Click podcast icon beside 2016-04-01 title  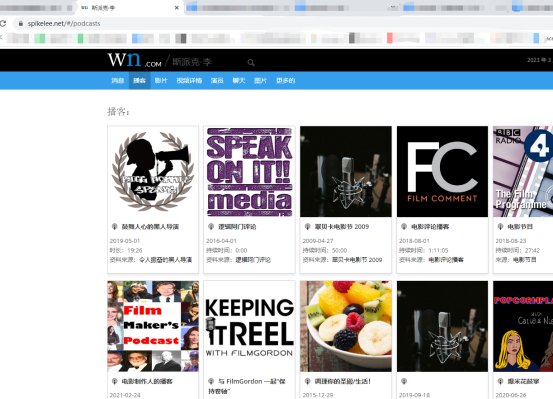(211, 226)
